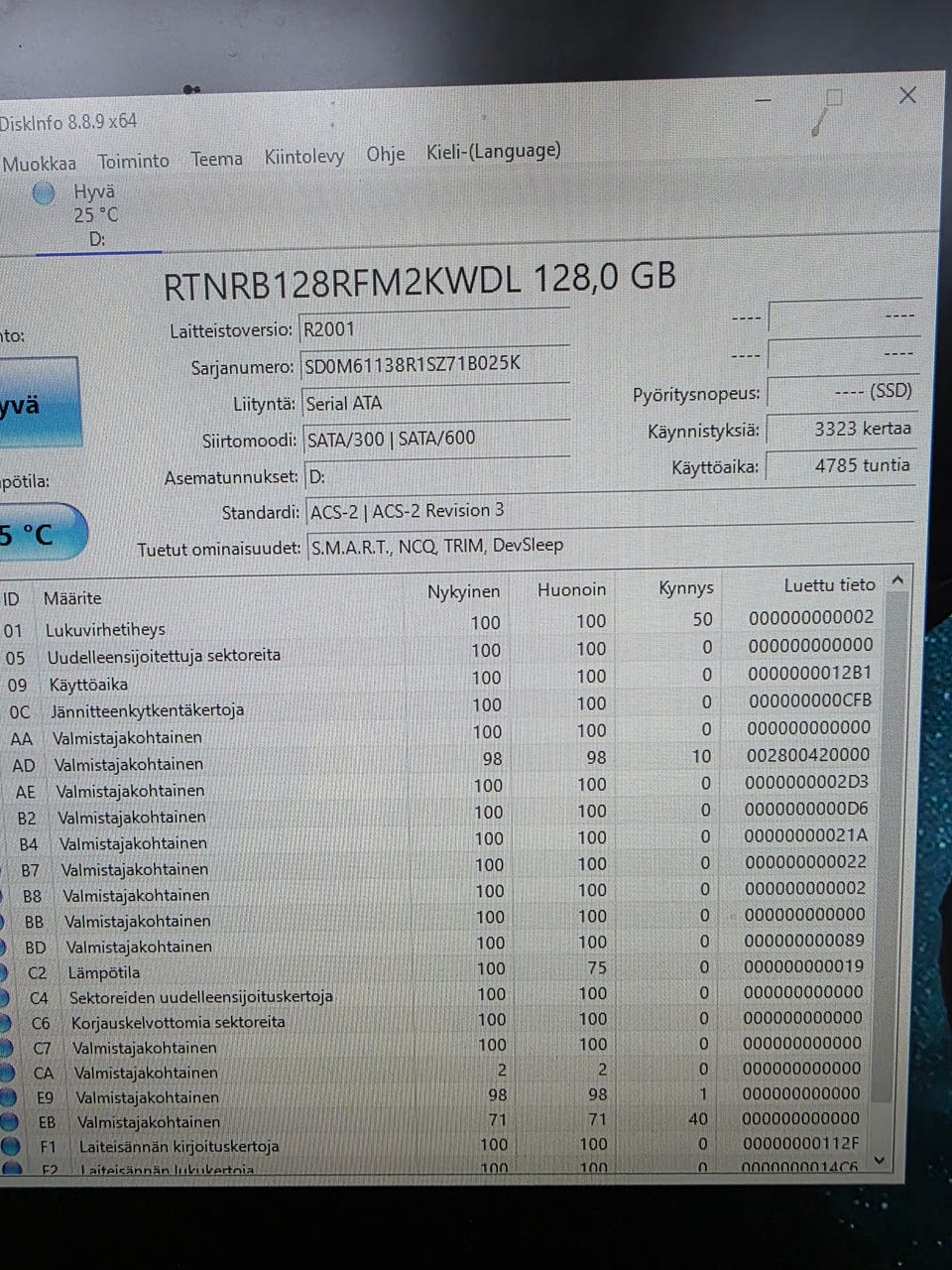Click the blue disk status circle beside Hyvä
Image resolution: width=952 pixels, height=1270 pixels.
pos(44,193)
